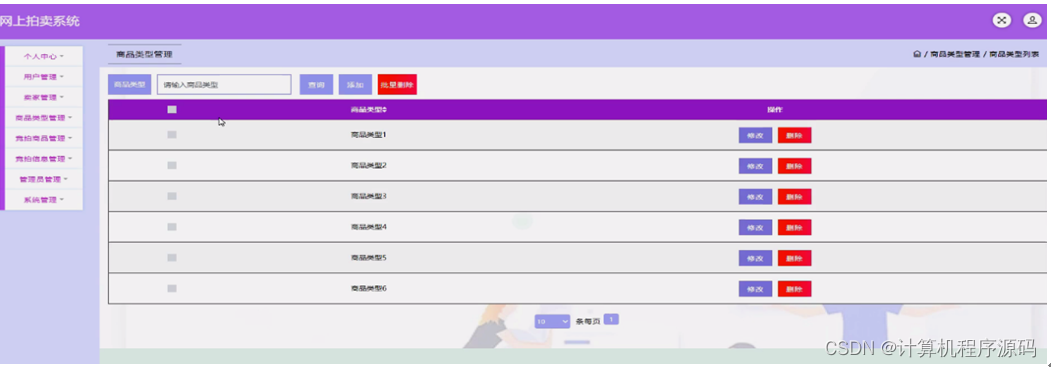The width and height of the screenshot is (1051, 367).
Task: Check the checkbox for 商品类型4 row
Action: pyautogui.click(x=172, y=227)
